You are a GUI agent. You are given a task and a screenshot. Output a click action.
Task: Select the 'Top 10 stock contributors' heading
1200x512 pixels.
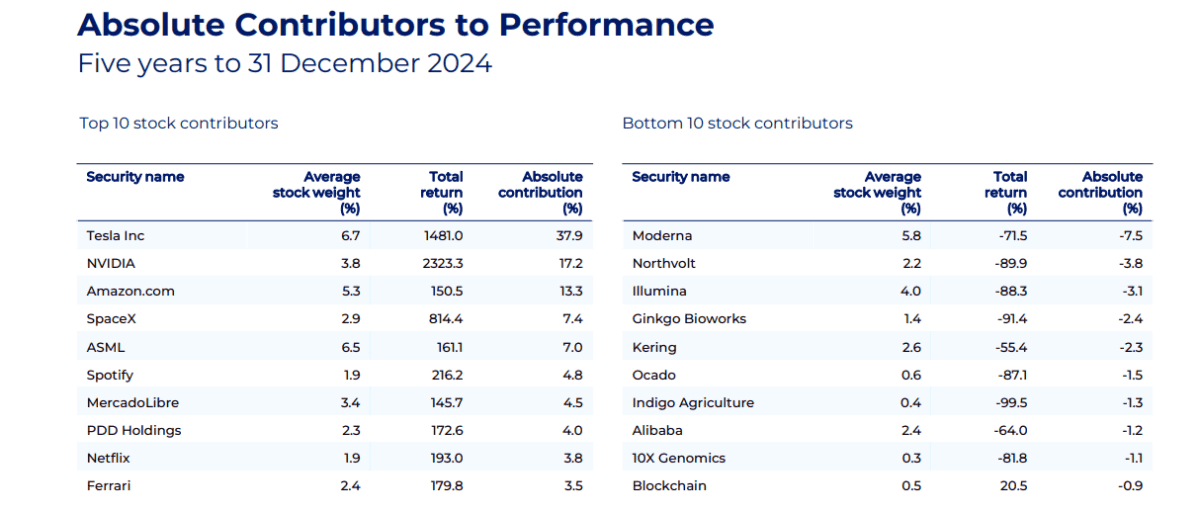pyautogui.click(x=179, y=123)
